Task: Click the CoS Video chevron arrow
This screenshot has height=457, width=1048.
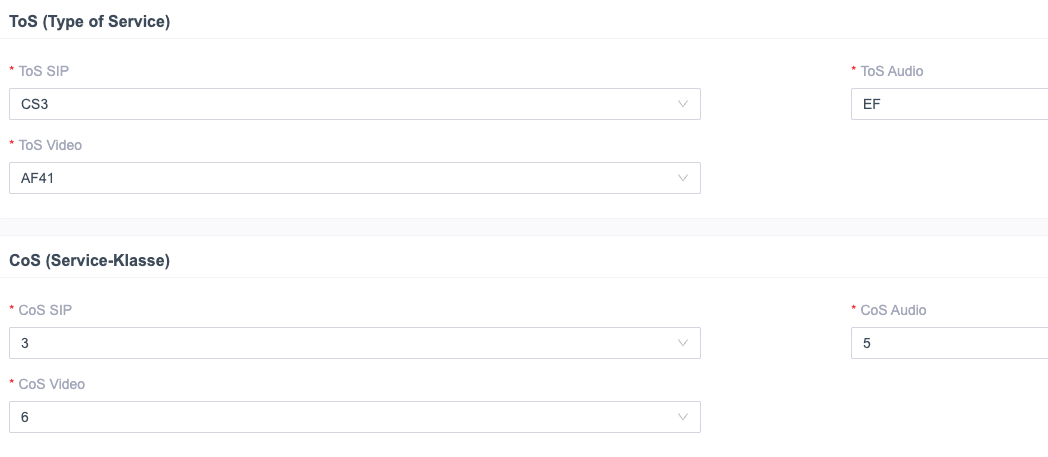Action: (683, 417)
